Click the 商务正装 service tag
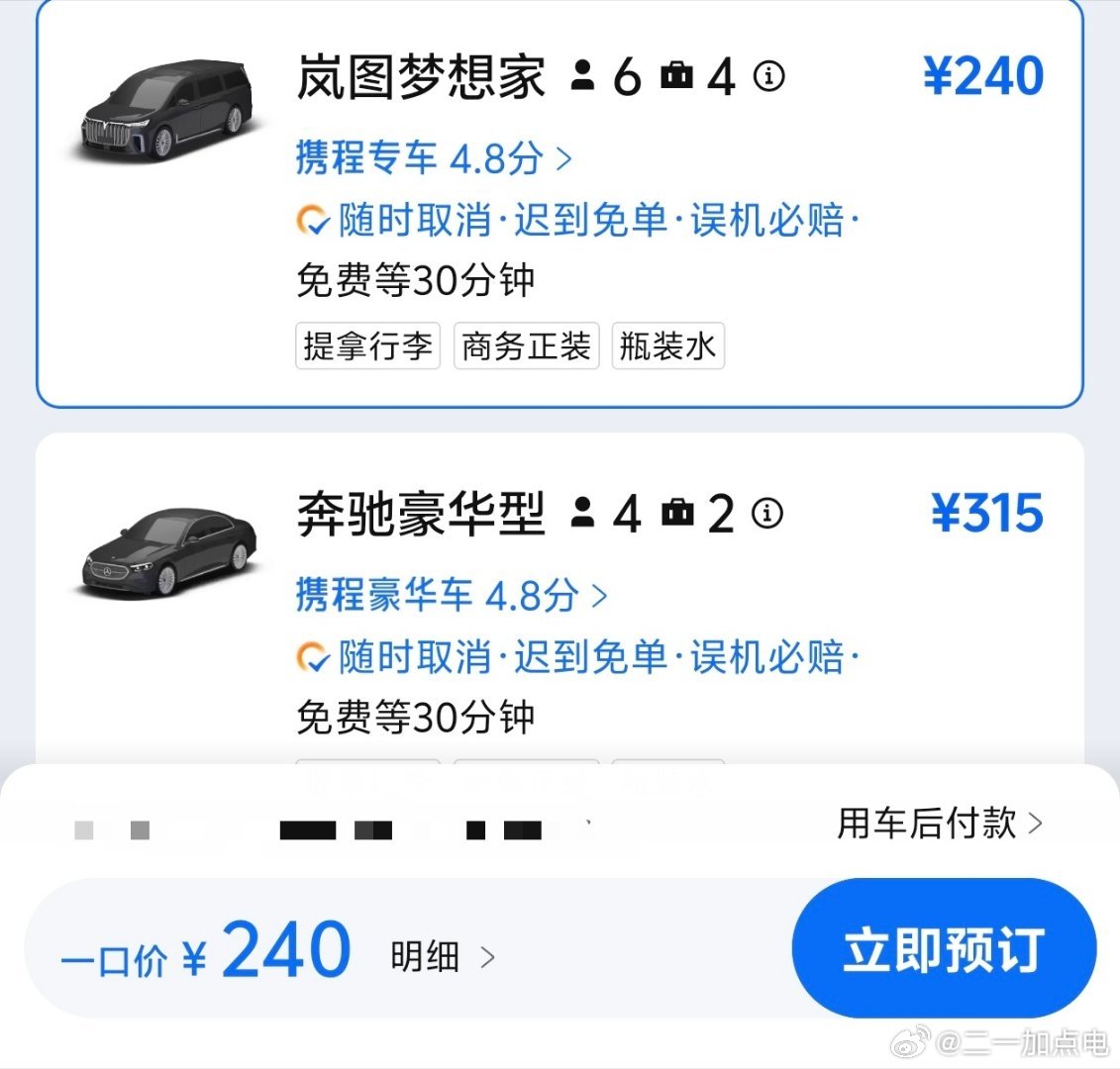 pyautogui.click(x=526, y=346)
